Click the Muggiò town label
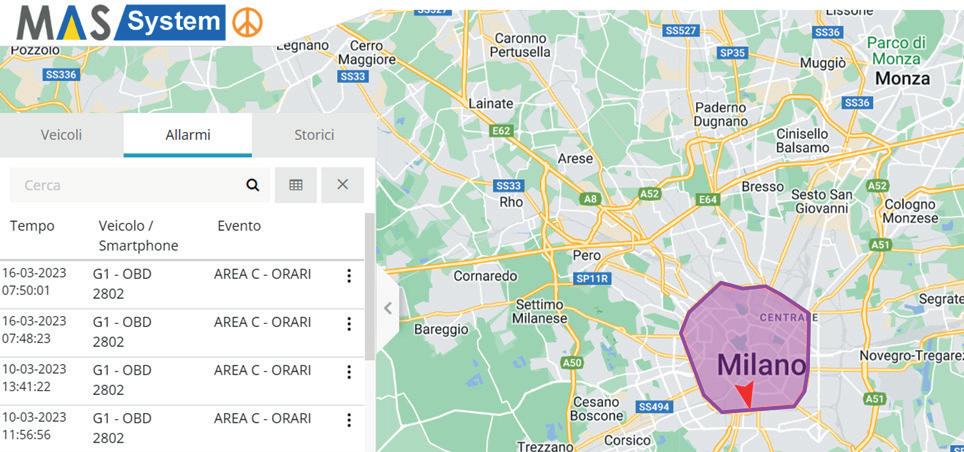 click(823, 63)
